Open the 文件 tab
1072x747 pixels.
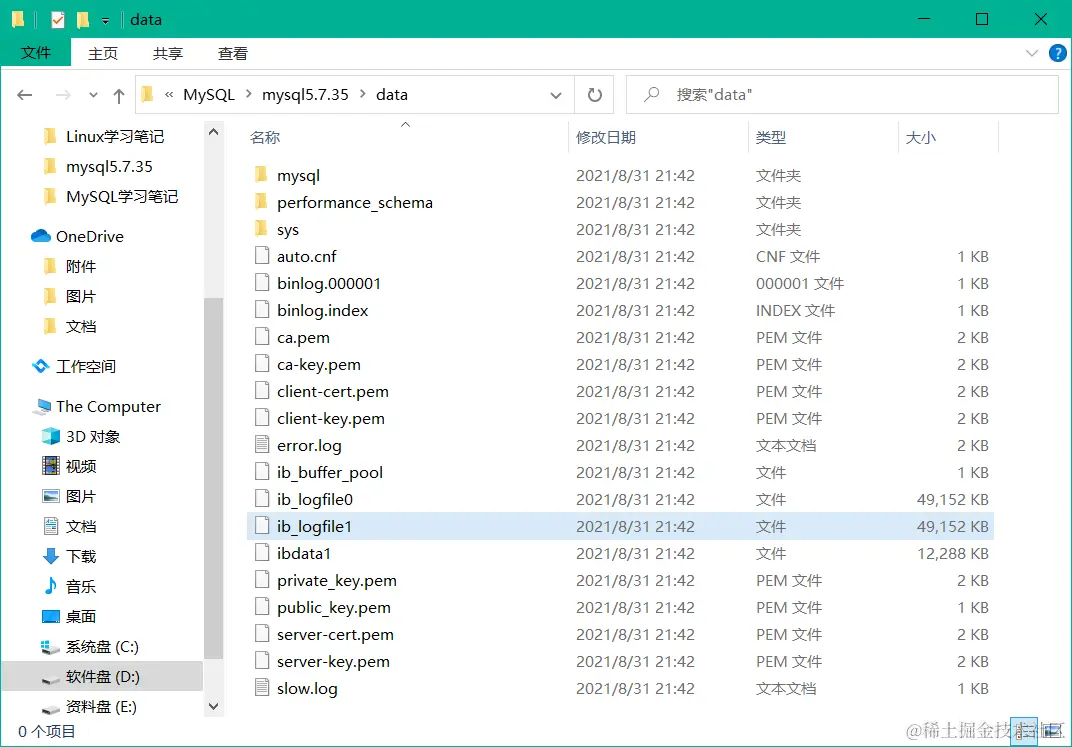pyautogui.click(x=36, y=53)
